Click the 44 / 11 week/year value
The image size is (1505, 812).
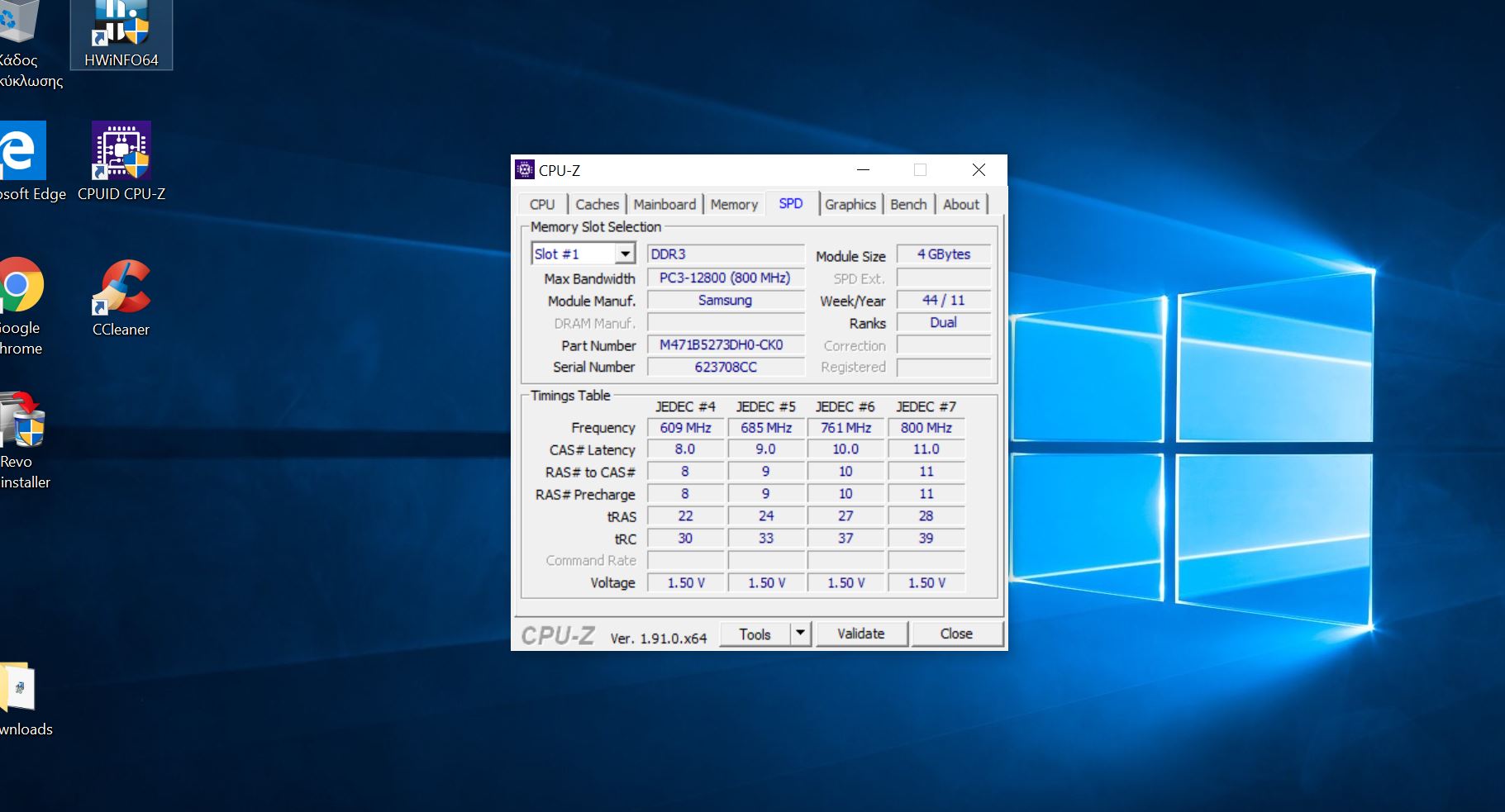pos(943,301)
